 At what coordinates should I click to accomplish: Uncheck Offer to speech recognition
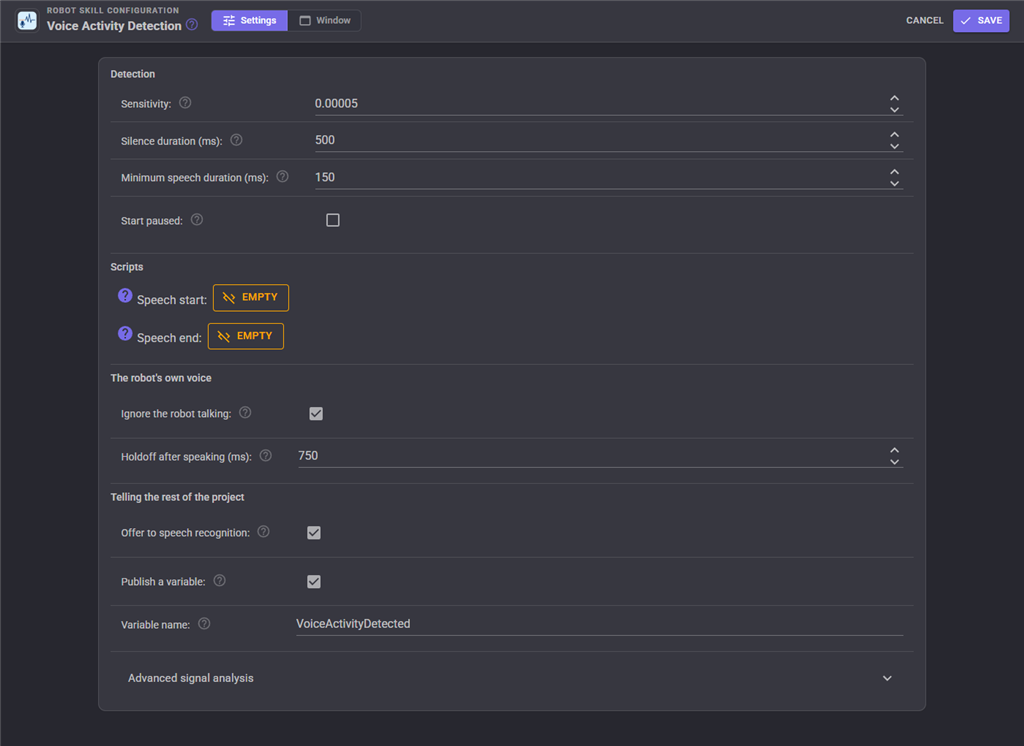(x=314, y=532)
